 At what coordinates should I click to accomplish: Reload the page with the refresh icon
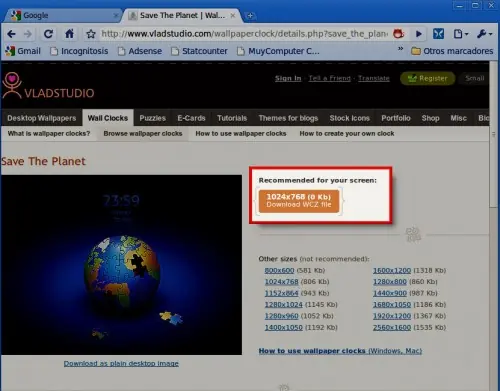[x=48, y=34]
